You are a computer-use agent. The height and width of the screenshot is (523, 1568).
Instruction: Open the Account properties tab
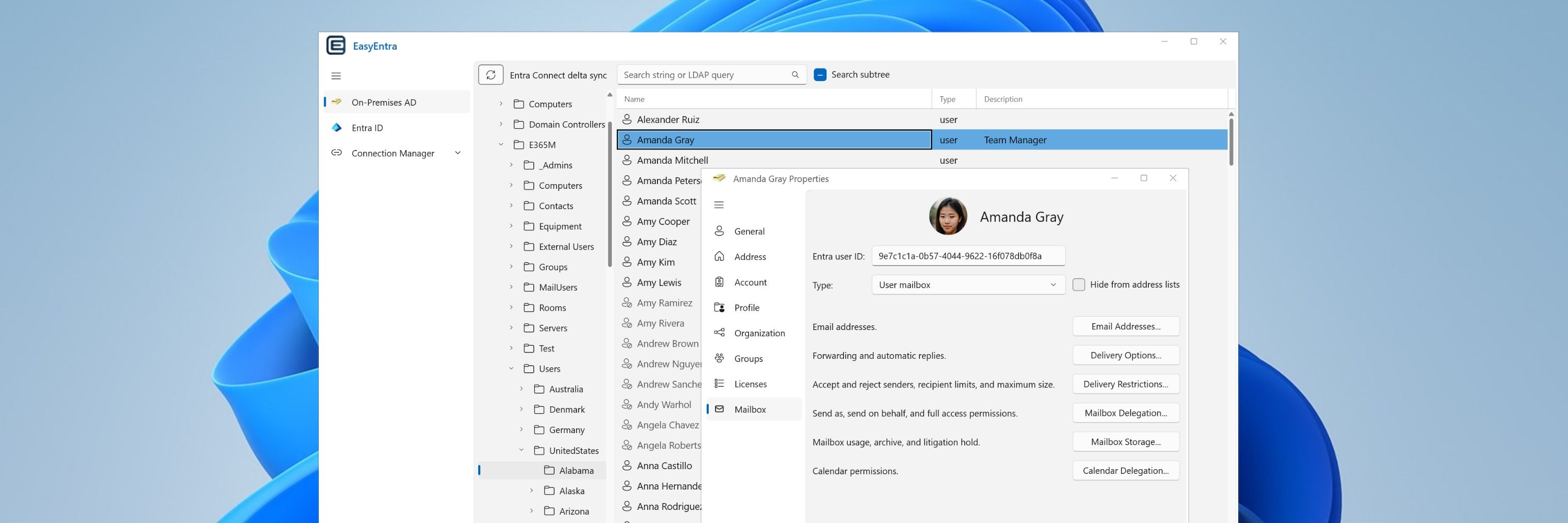tap(754, 282)
